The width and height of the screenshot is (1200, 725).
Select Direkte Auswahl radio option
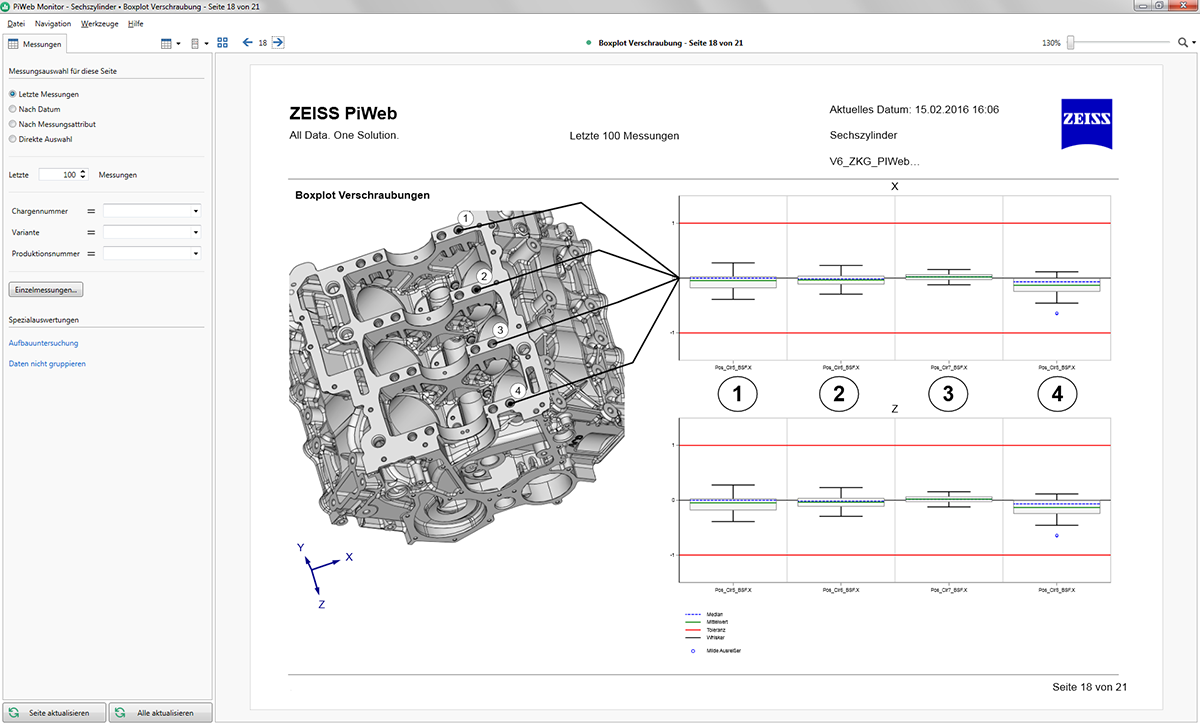click(40, 139)
